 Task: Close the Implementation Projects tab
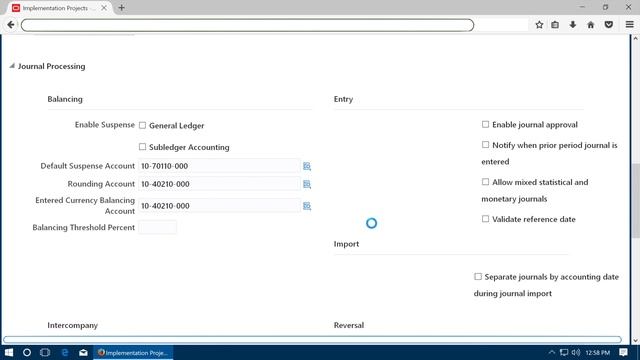pyautogui.click(x=104, y=8)
